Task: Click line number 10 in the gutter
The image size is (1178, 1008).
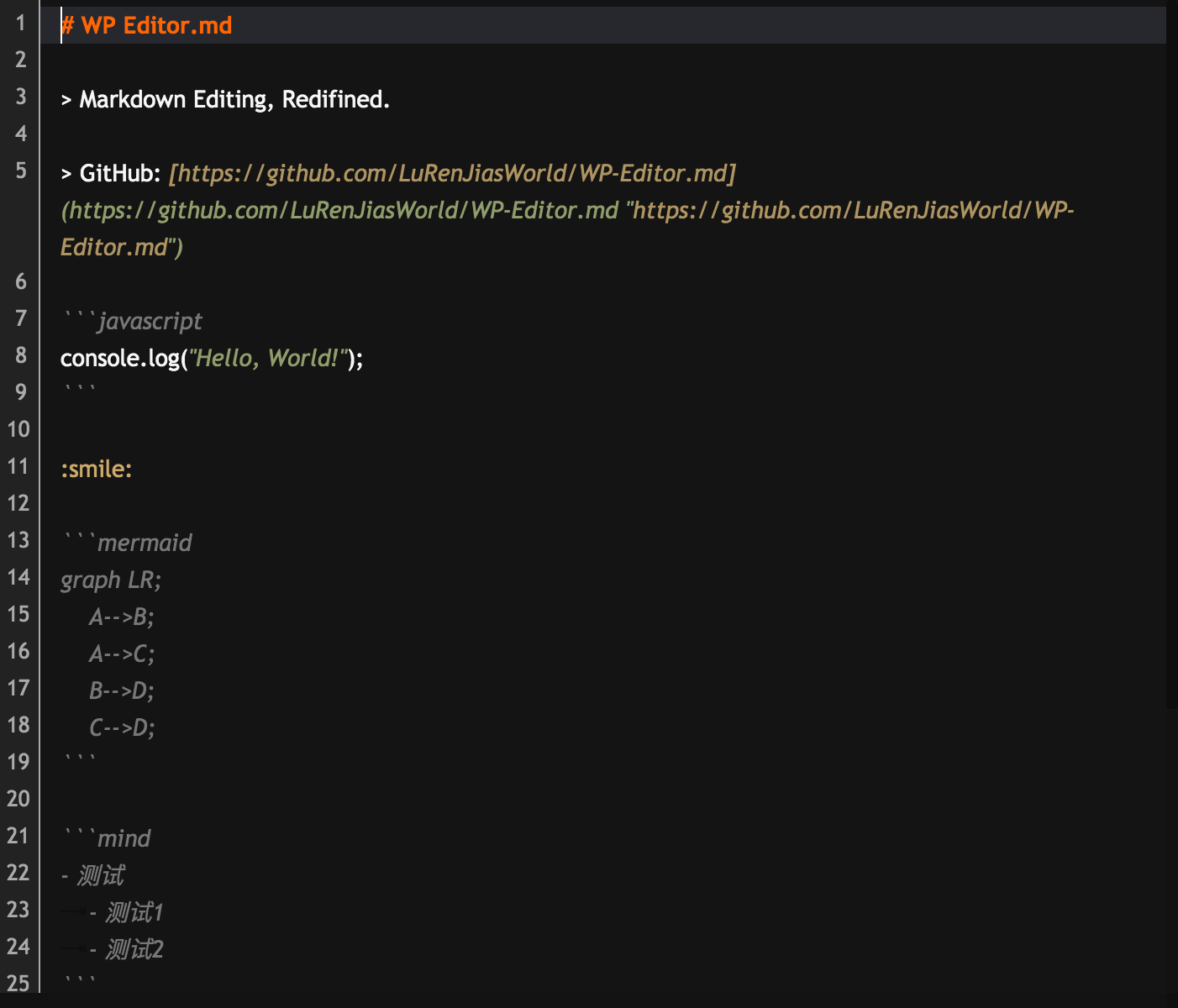Action: (18, 429)
